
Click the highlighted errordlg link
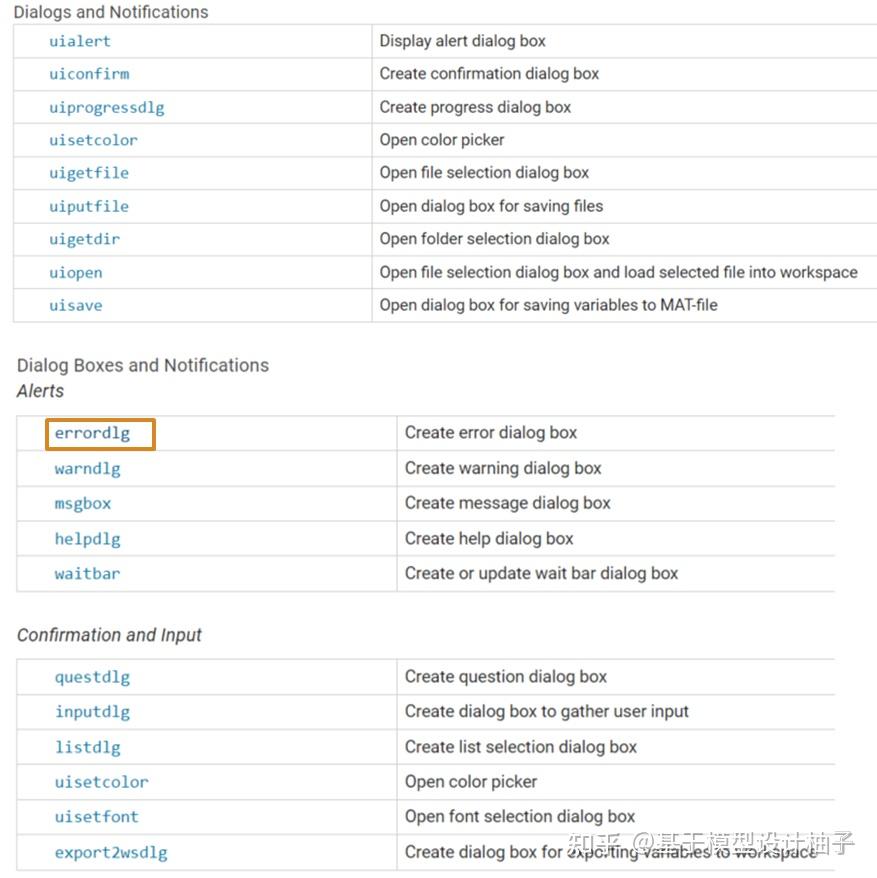click(x=88, y=433)
